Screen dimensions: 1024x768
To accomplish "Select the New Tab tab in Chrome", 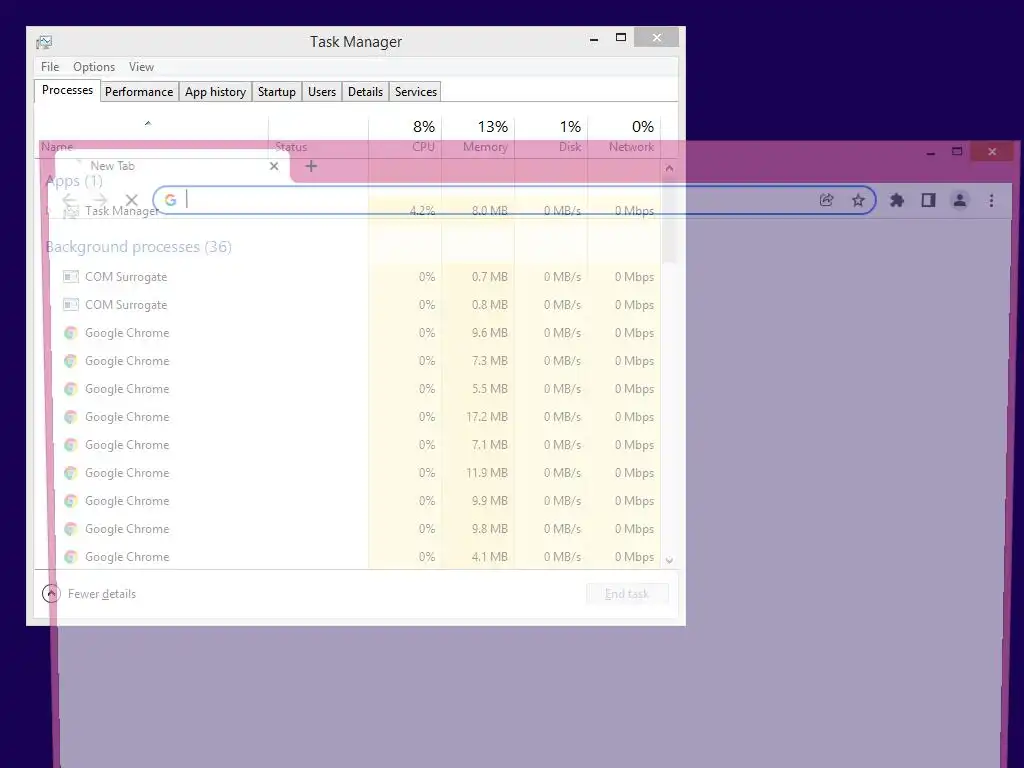I will click(x=170, y=166).
